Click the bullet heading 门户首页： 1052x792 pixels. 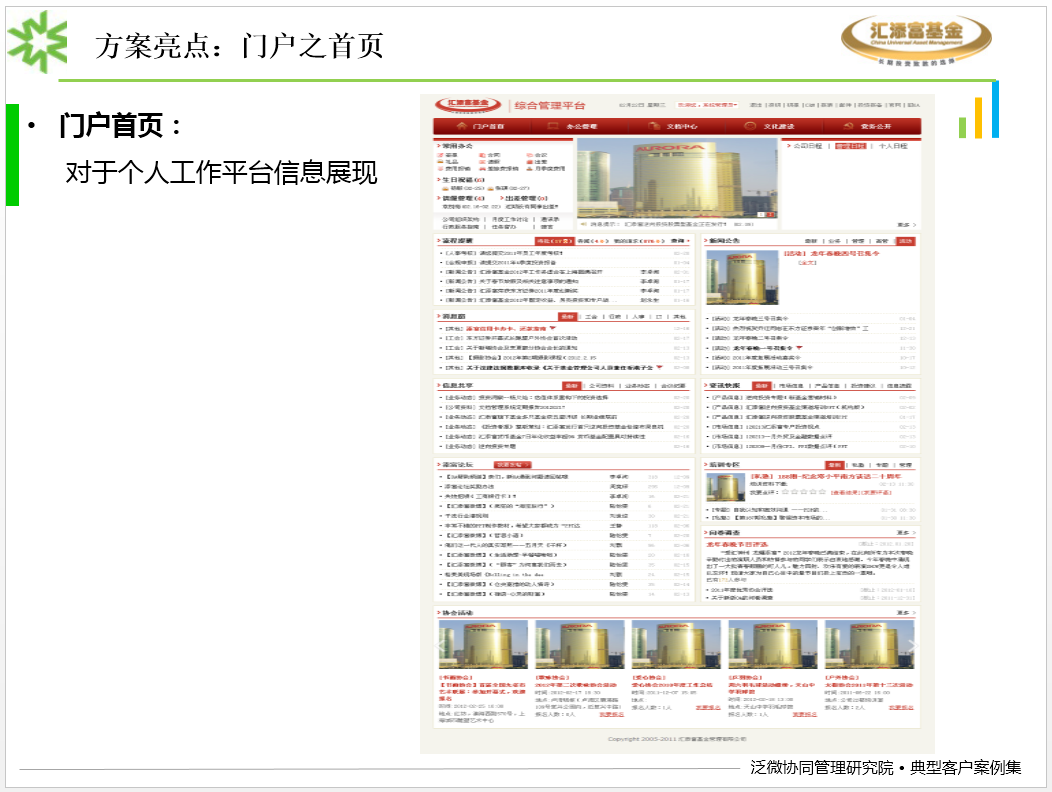pos(120,126)
